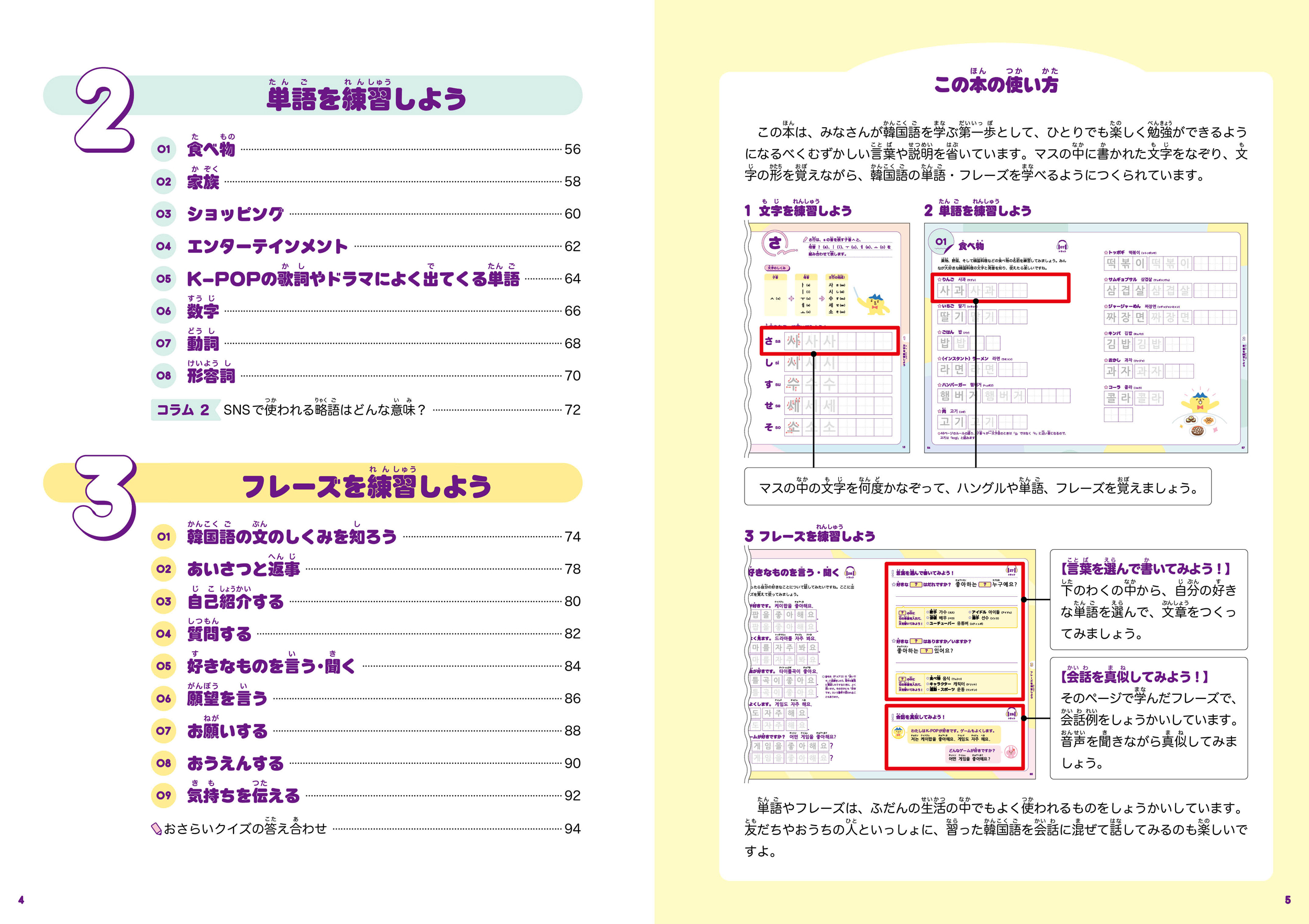Click the 03 badge beside 自己紹介する
1309x924 pixels.
(163, 602)
